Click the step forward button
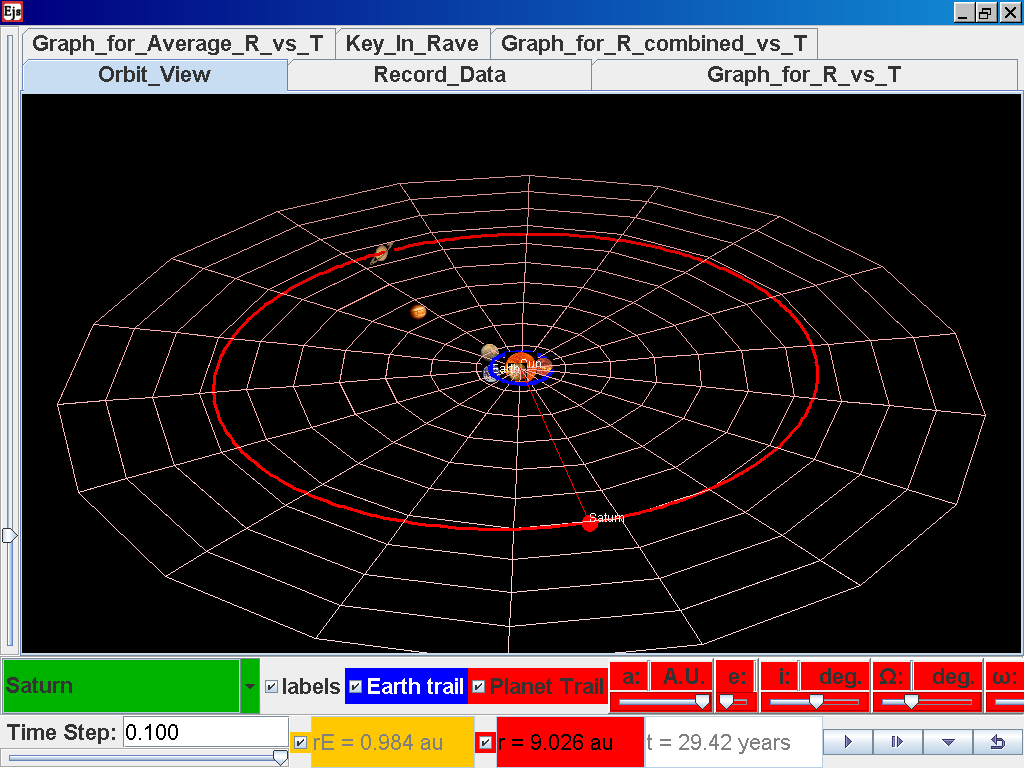This screenshot has height=768, width=1024. point(897,742)
